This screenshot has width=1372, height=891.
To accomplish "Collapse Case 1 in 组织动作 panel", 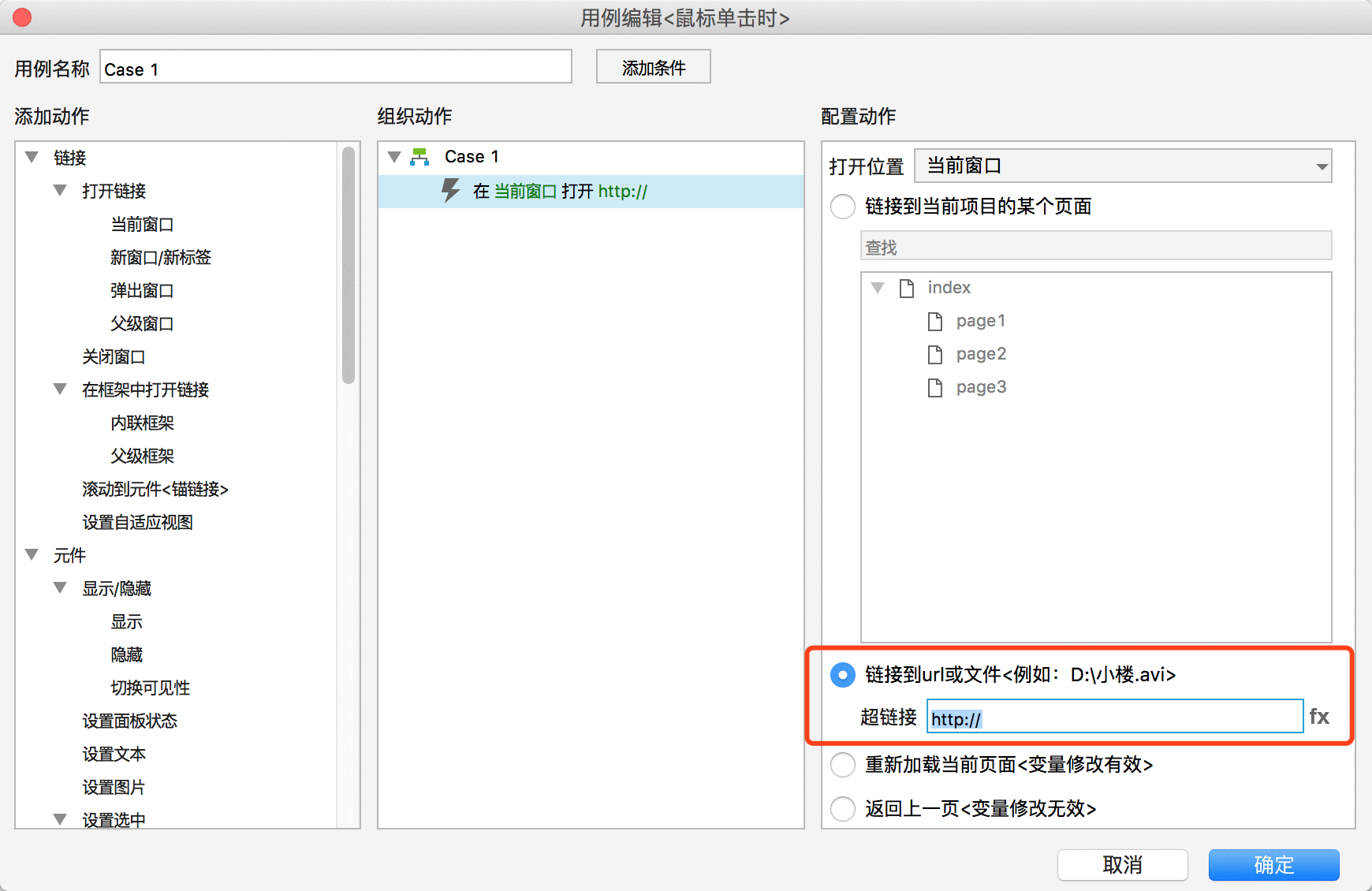I will click(x=394, y=157).
